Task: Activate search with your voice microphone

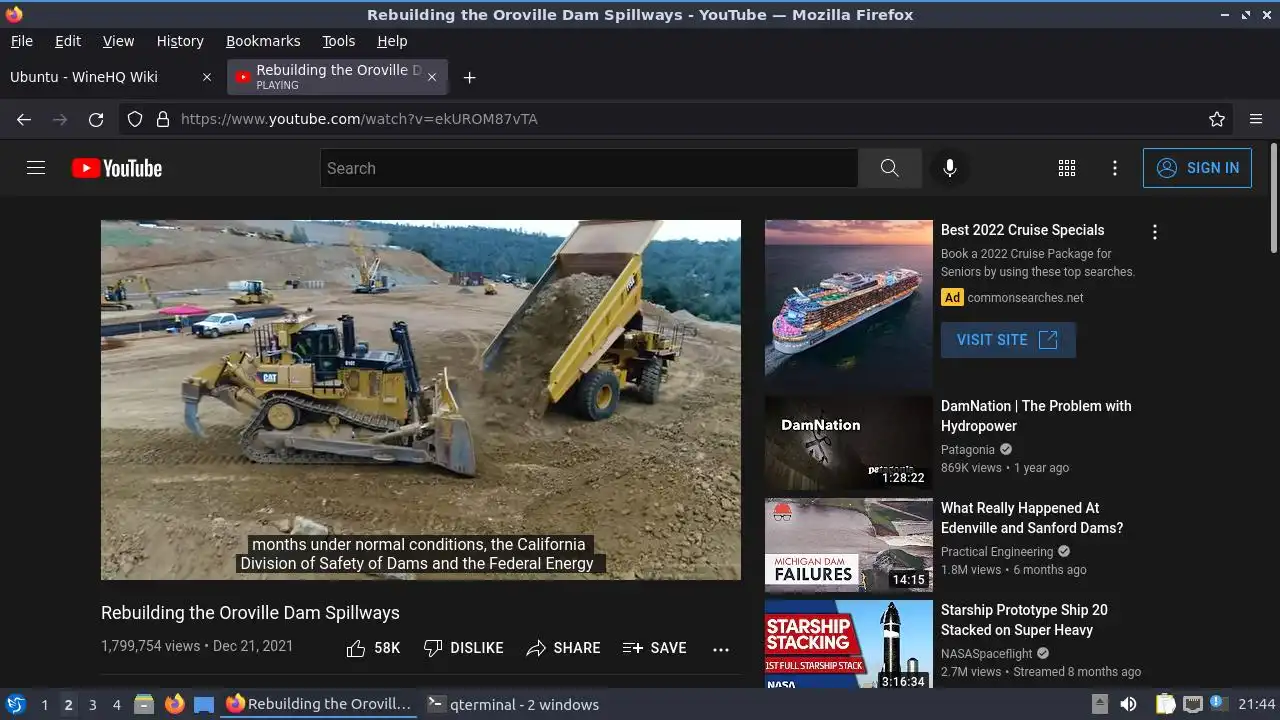Action: pos(950,168)
